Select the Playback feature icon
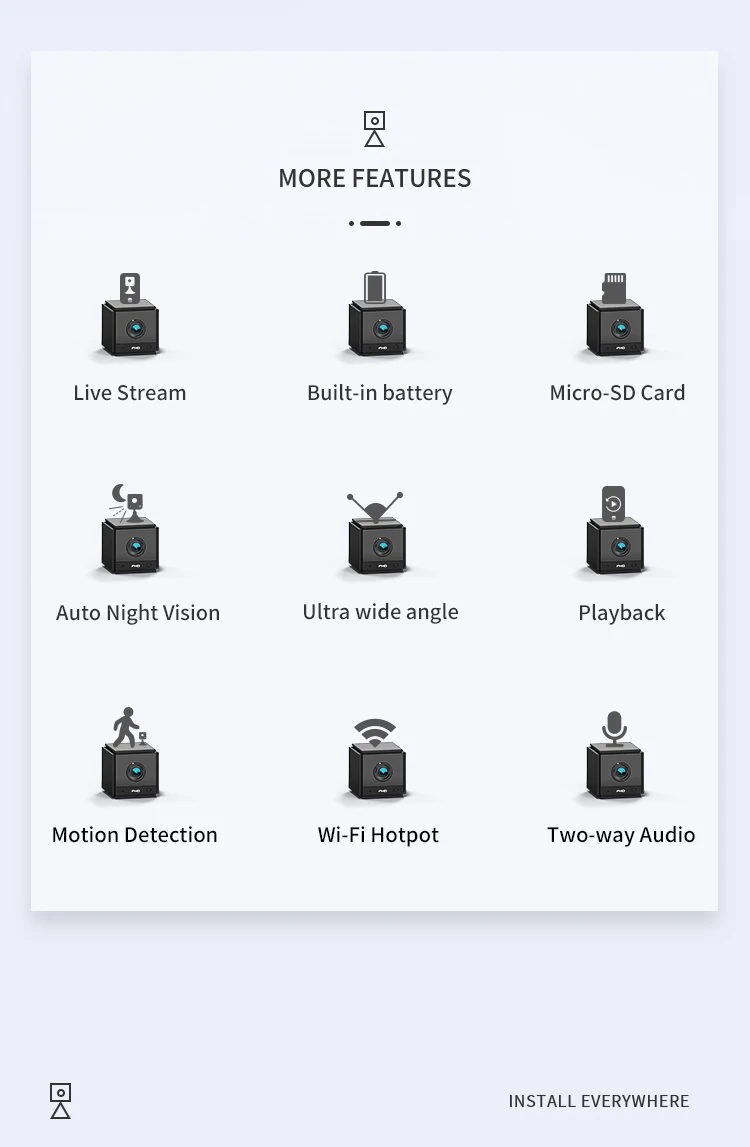Image resolution: width=750 pixels, height=1147 pixels. 615,530
